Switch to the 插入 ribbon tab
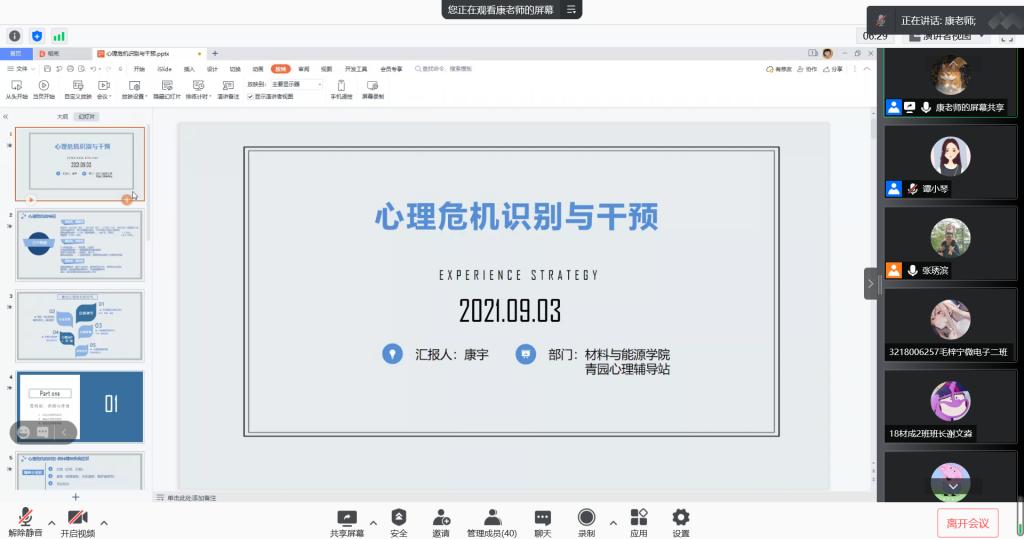The image size is (1024, 539). [189, 69]
